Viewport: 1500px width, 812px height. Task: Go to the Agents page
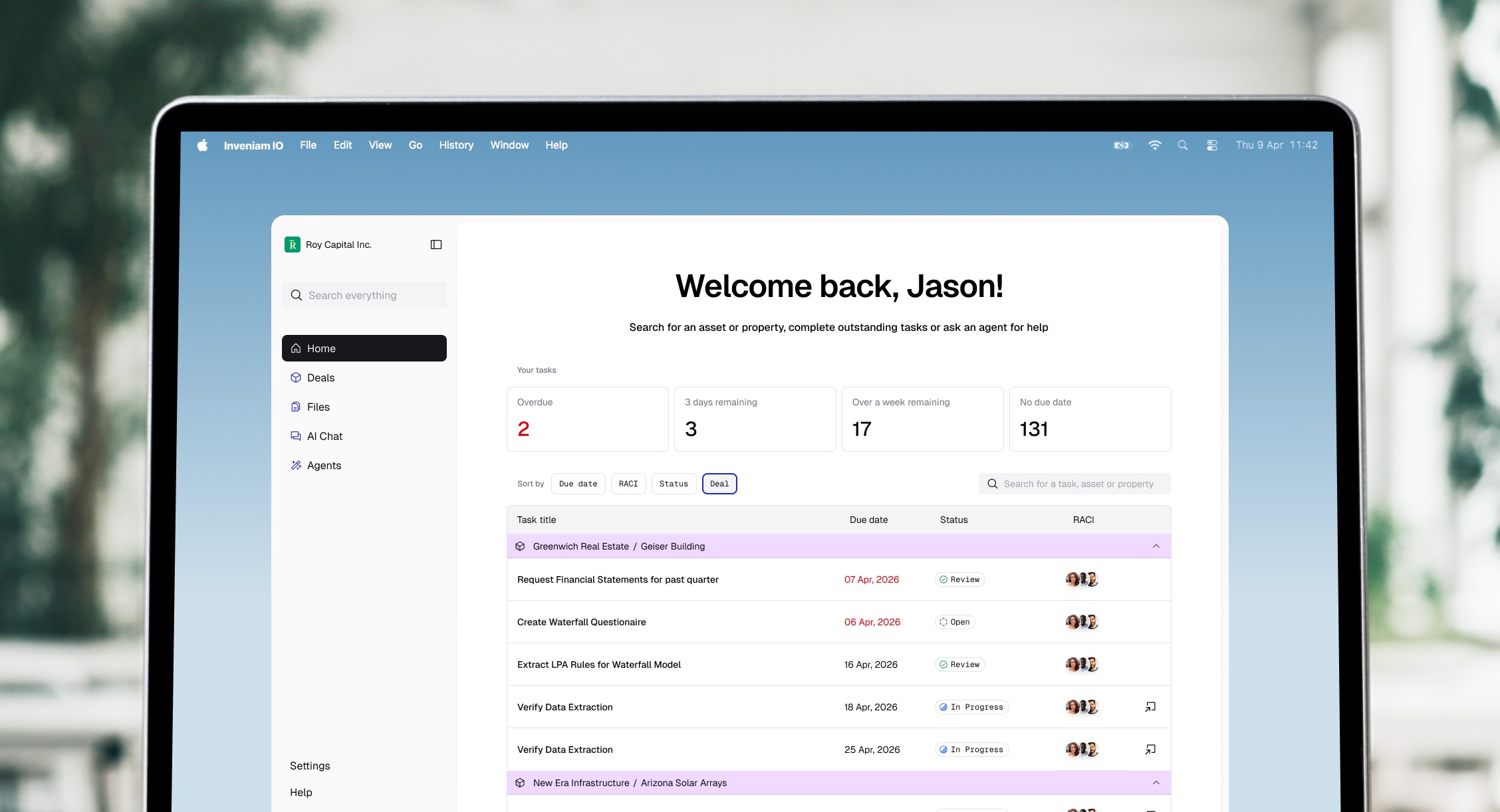click(x=324, y=465)
